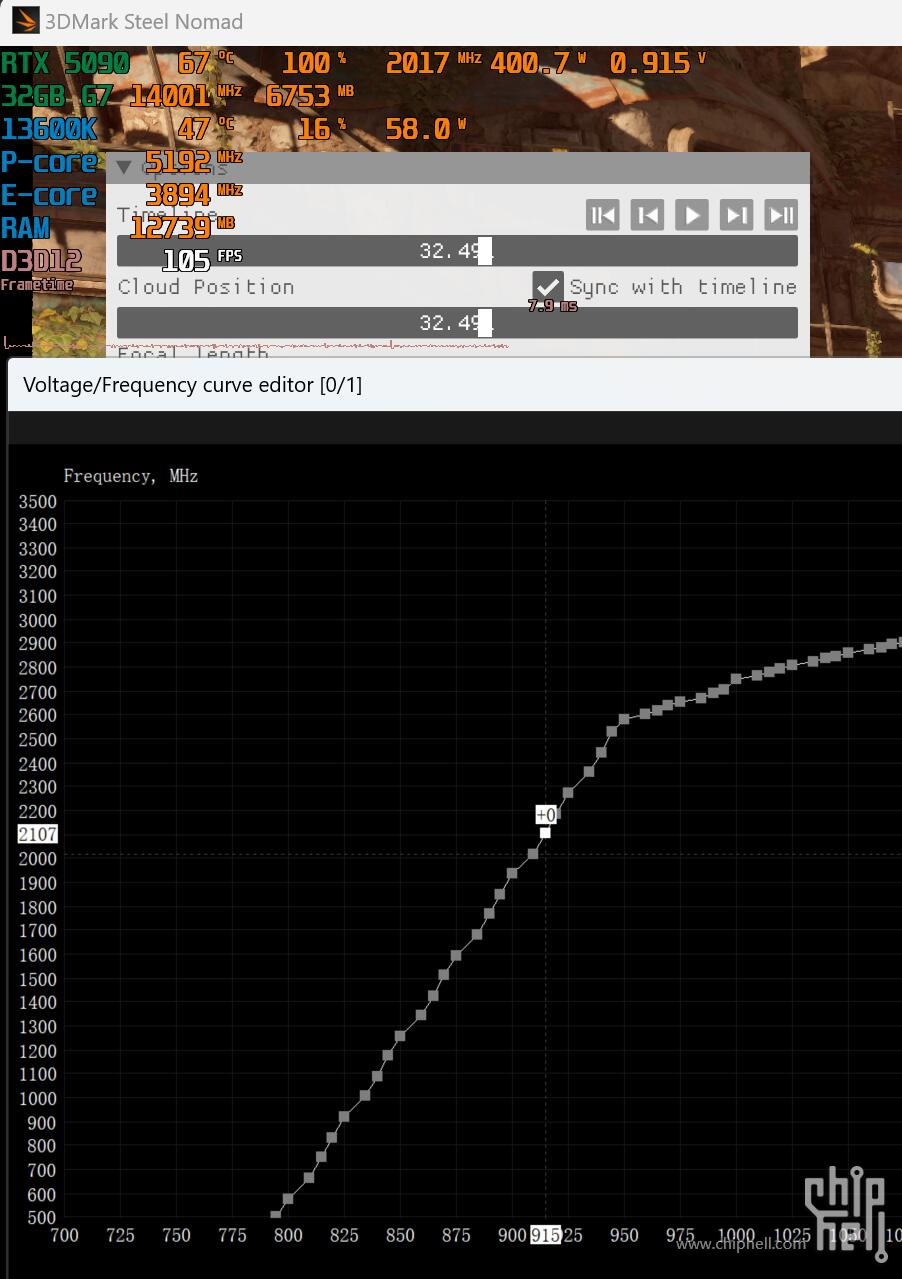Jump to timeline start button

point(603,215)
